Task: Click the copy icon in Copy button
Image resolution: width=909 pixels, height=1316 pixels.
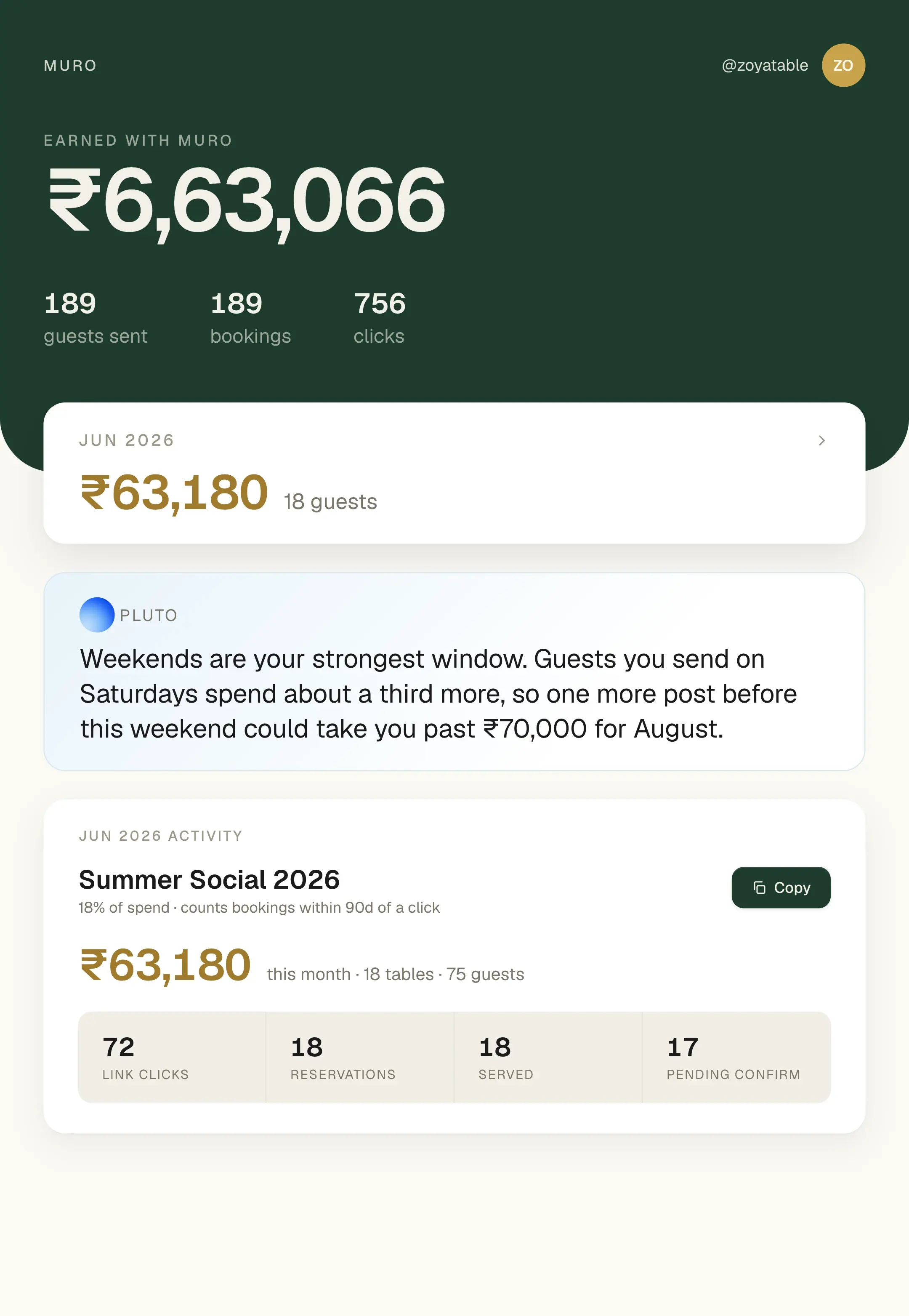Action: pyautogui.click(x=759, y=887)
